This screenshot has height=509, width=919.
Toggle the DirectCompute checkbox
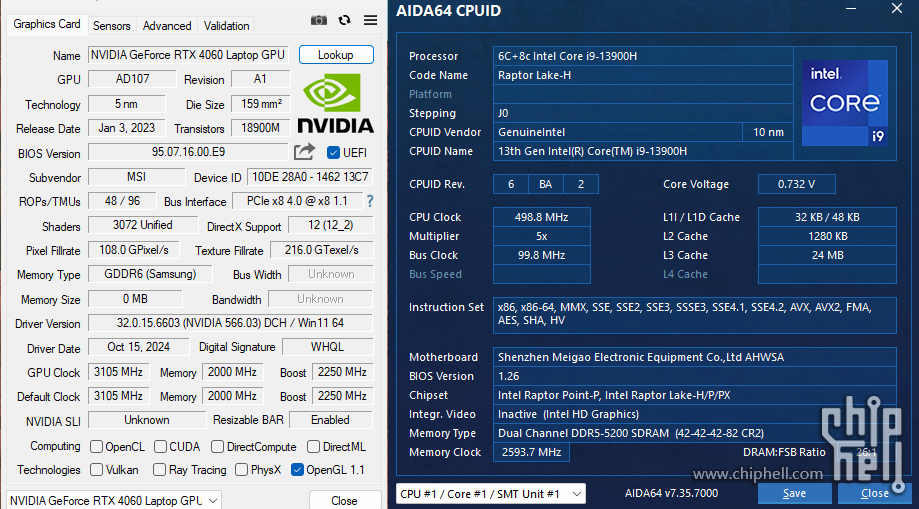[217, 447]
